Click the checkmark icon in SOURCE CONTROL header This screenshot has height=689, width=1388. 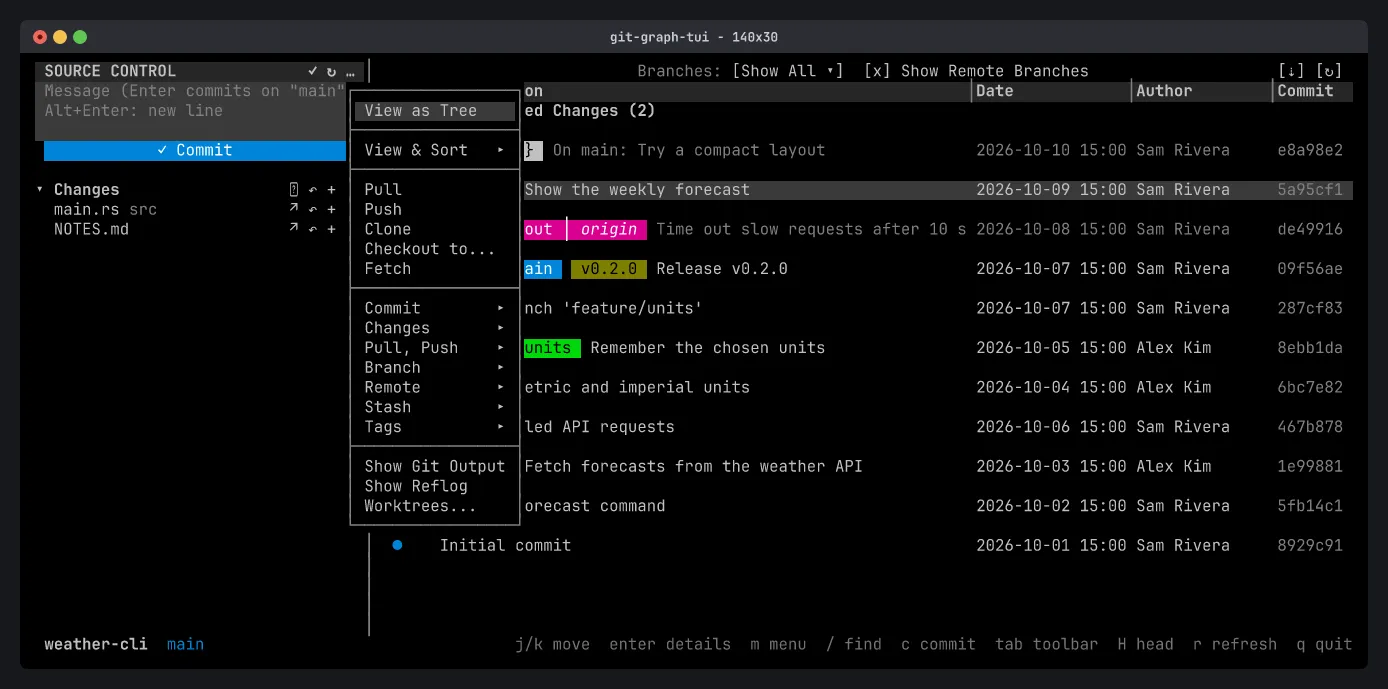[x=312, y=71]
